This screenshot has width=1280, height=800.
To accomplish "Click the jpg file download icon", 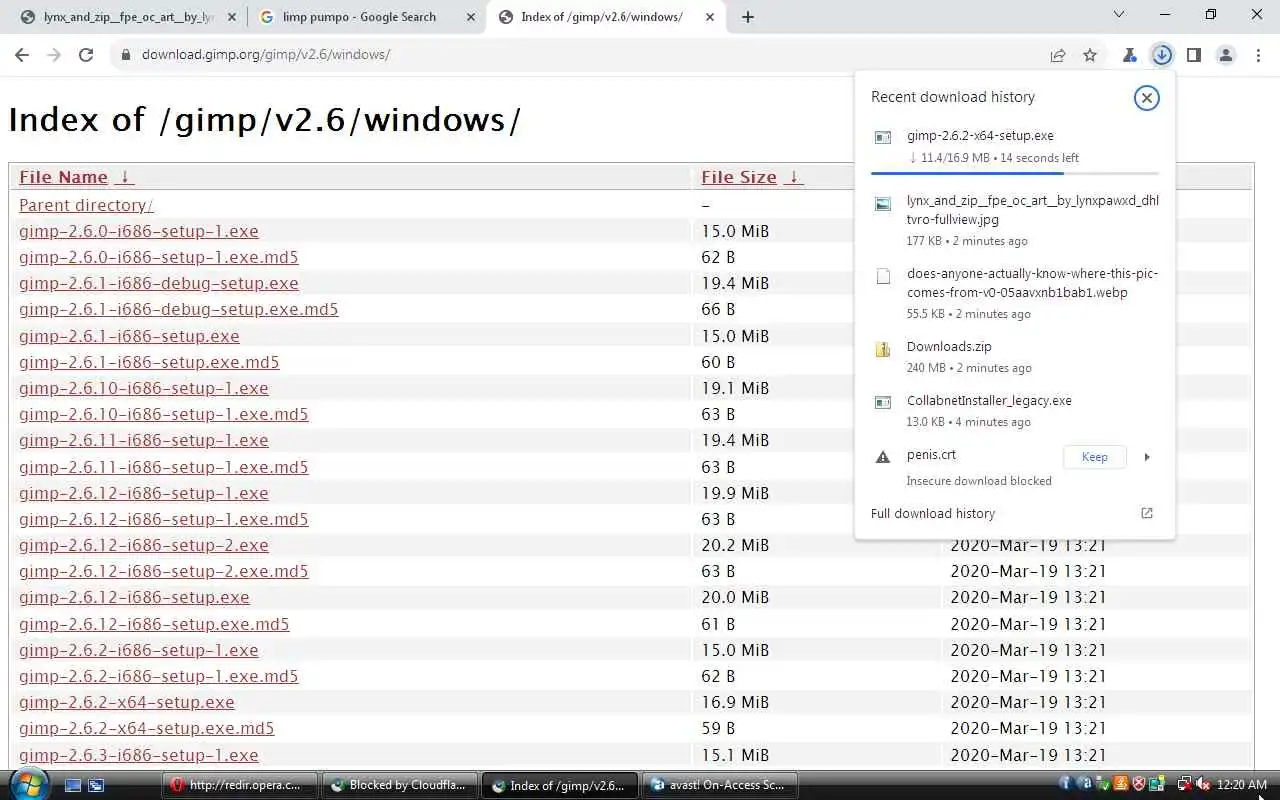I will (x=882, y=204).
